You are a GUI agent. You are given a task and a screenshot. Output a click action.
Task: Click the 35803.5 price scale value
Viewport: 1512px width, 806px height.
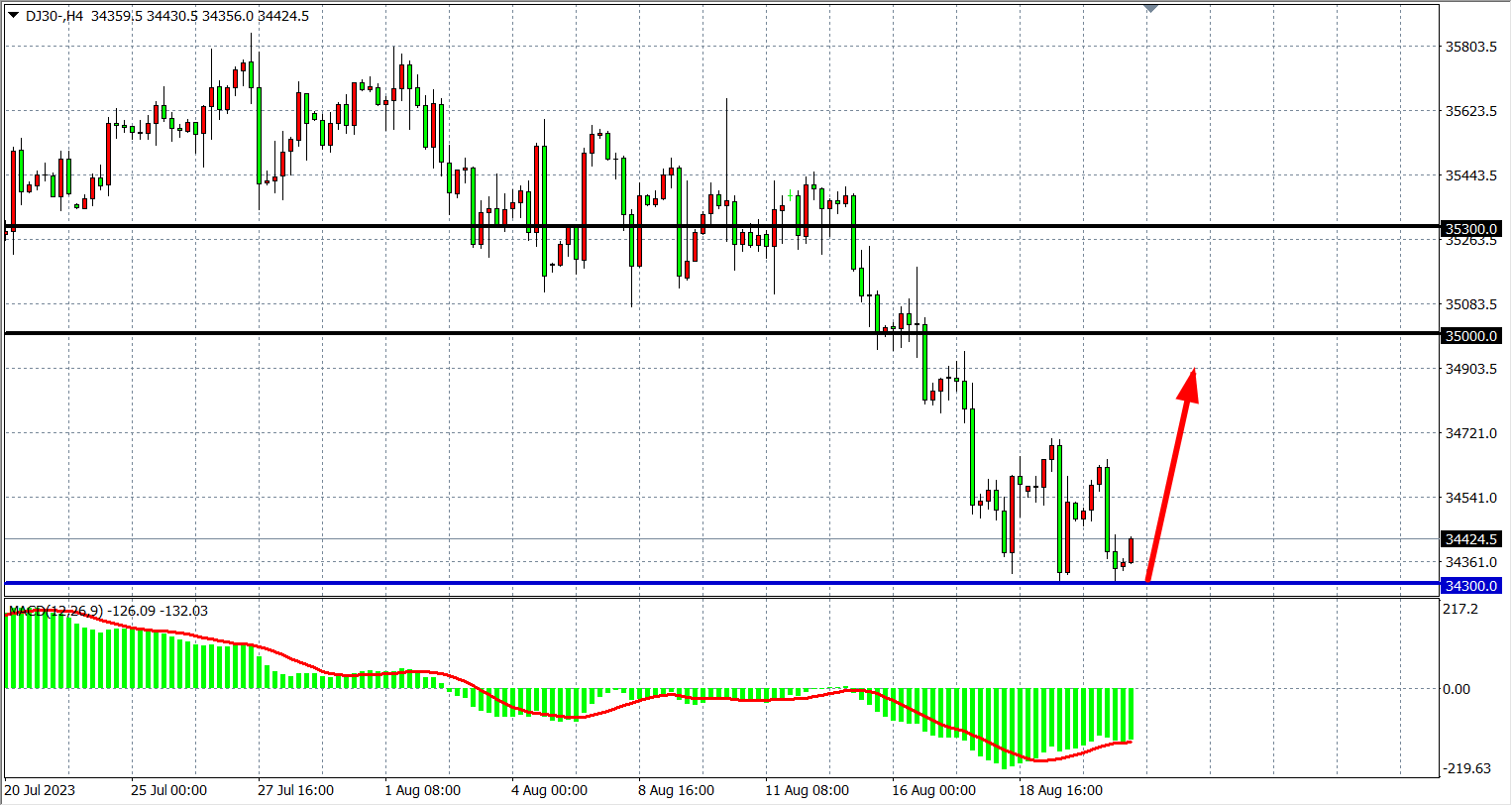click(1470, 47)
